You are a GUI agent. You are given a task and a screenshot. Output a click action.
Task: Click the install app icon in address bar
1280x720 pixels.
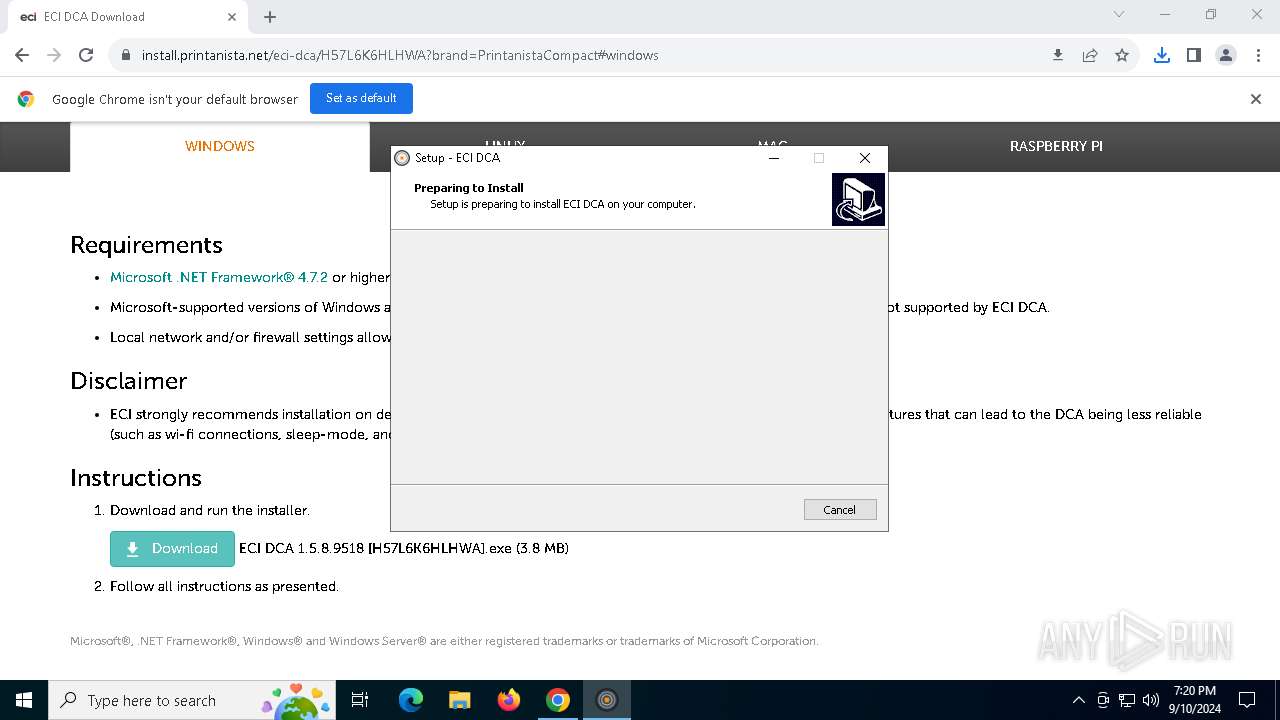pyautogui.click(x=1058, y=55)
